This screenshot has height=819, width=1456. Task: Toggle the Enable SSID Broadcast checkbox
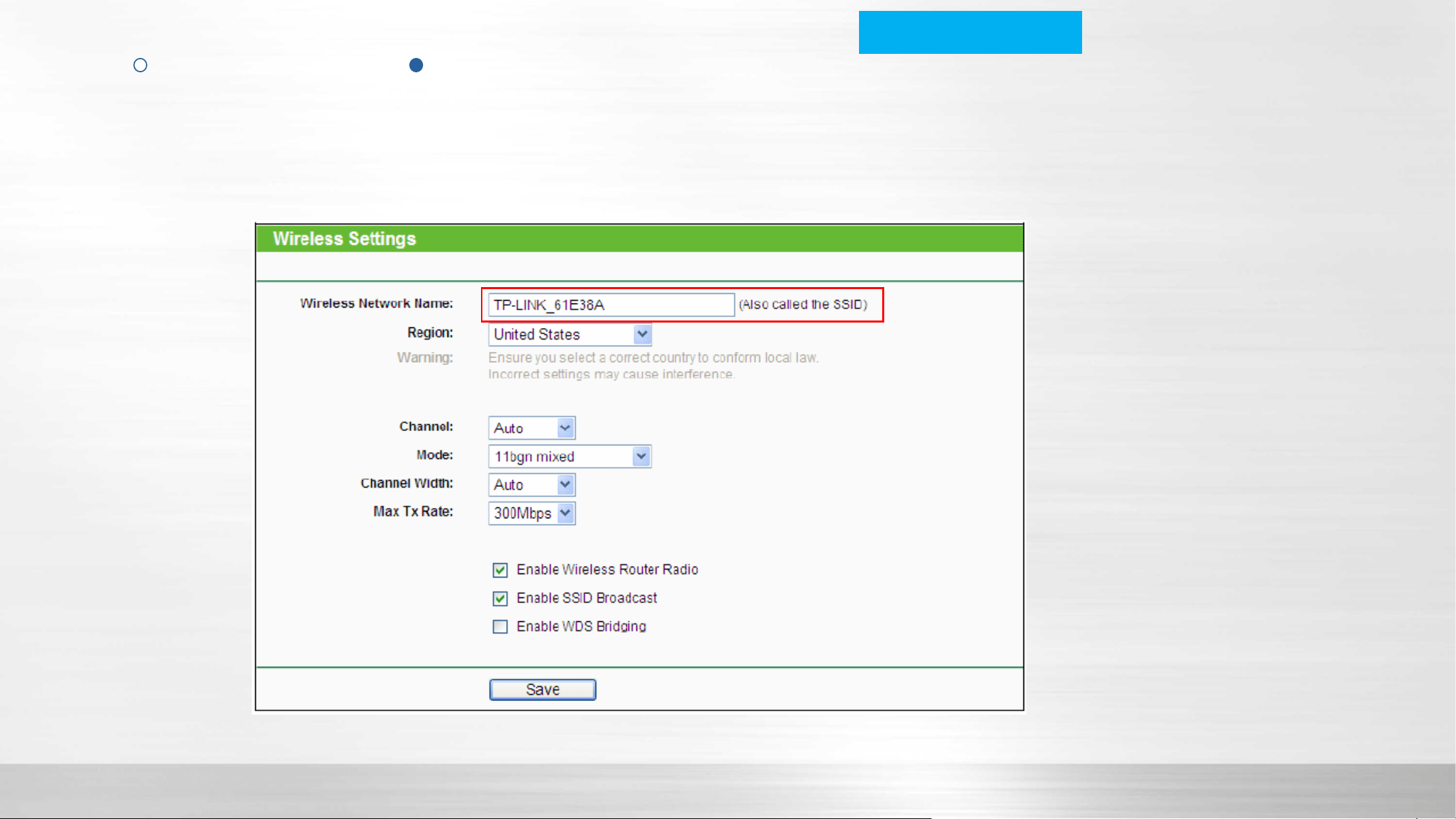[500, 599]
